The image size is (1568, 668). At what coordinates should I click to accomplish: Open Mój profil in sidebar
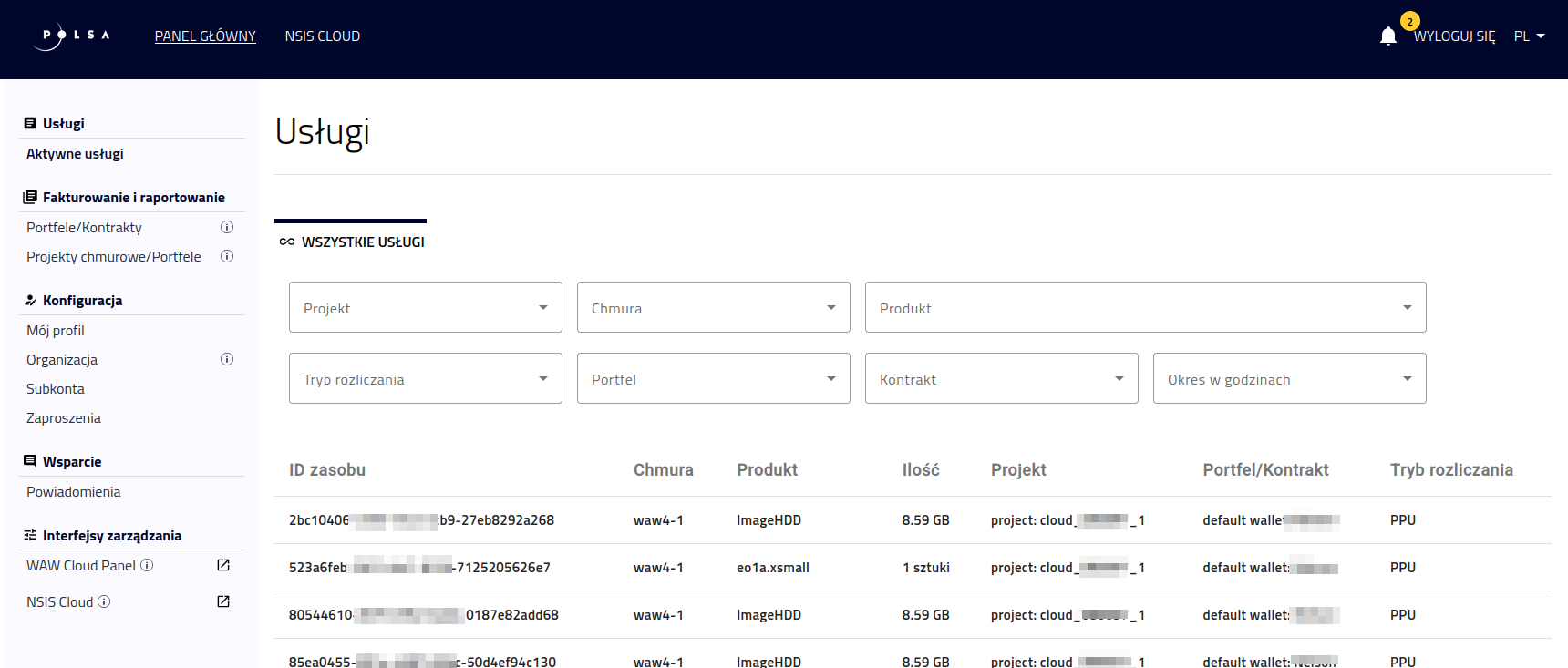[56, 330]
